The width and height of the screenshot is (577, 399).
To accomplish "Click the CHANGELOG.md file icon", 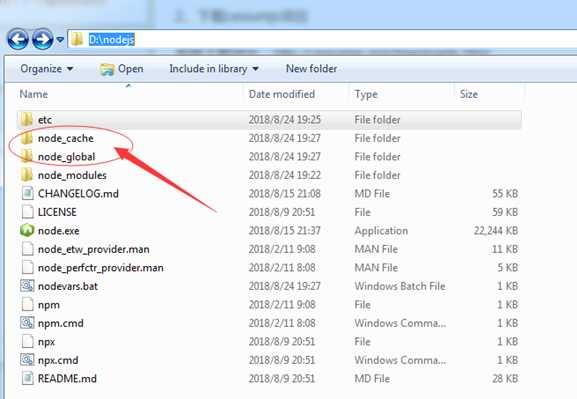I will [x=27, y=193].
